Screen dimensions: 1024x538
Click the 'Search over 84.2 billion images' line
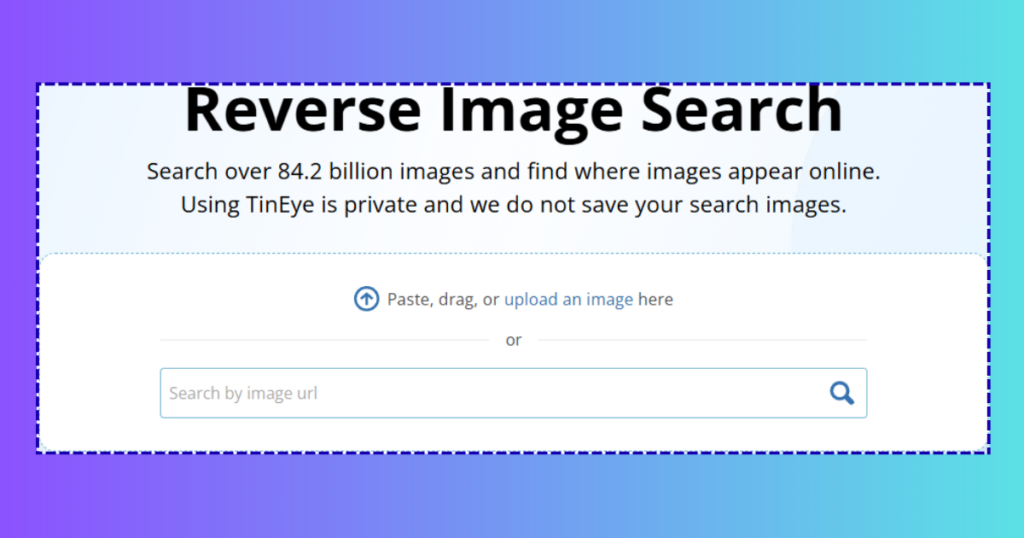tap(513, 171)
